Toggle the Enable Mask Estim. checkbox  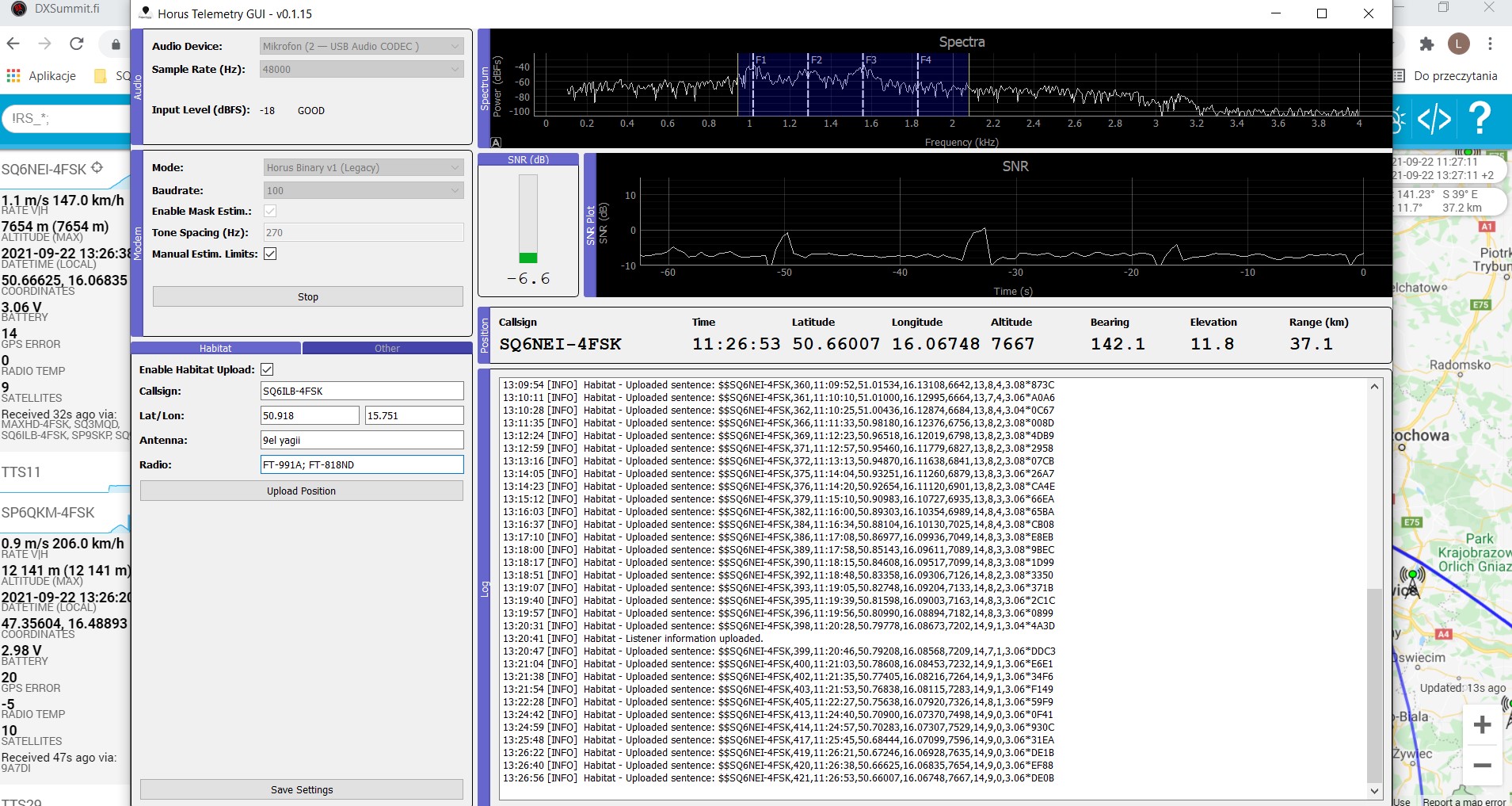click(270, 211)
